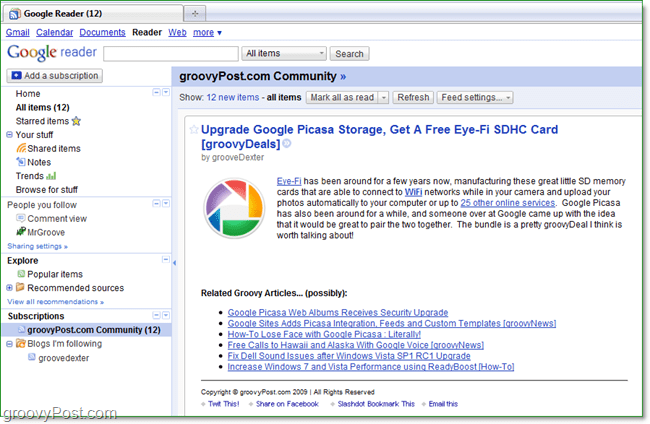Image resolution: width=650 pixels, height=424 pixels.
Task: Open People you follow options dropdown arrow
Action: click(166, 203)
